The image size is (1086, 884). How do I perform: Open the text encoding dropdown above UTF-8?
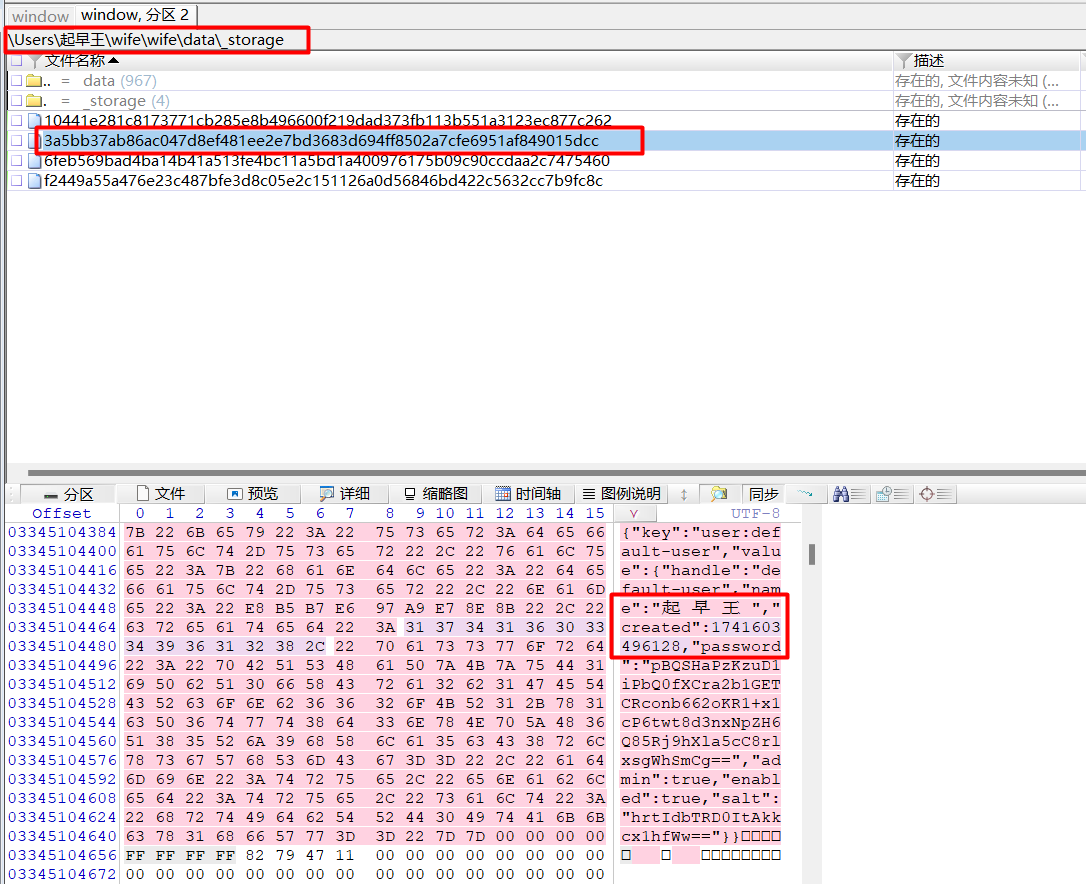(634, 513)
